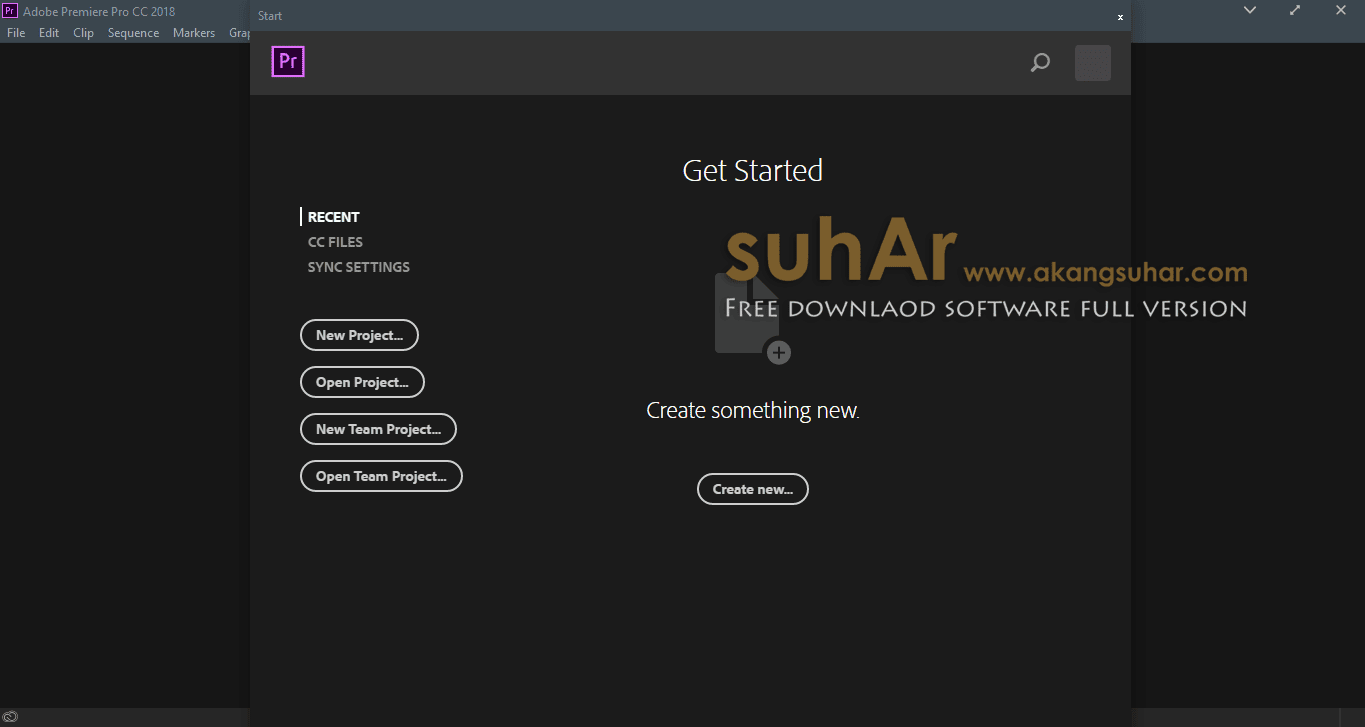This screenshot has height=727, width=1365.
Task: Click the New Team Project... button
Action: click(378, 429)
